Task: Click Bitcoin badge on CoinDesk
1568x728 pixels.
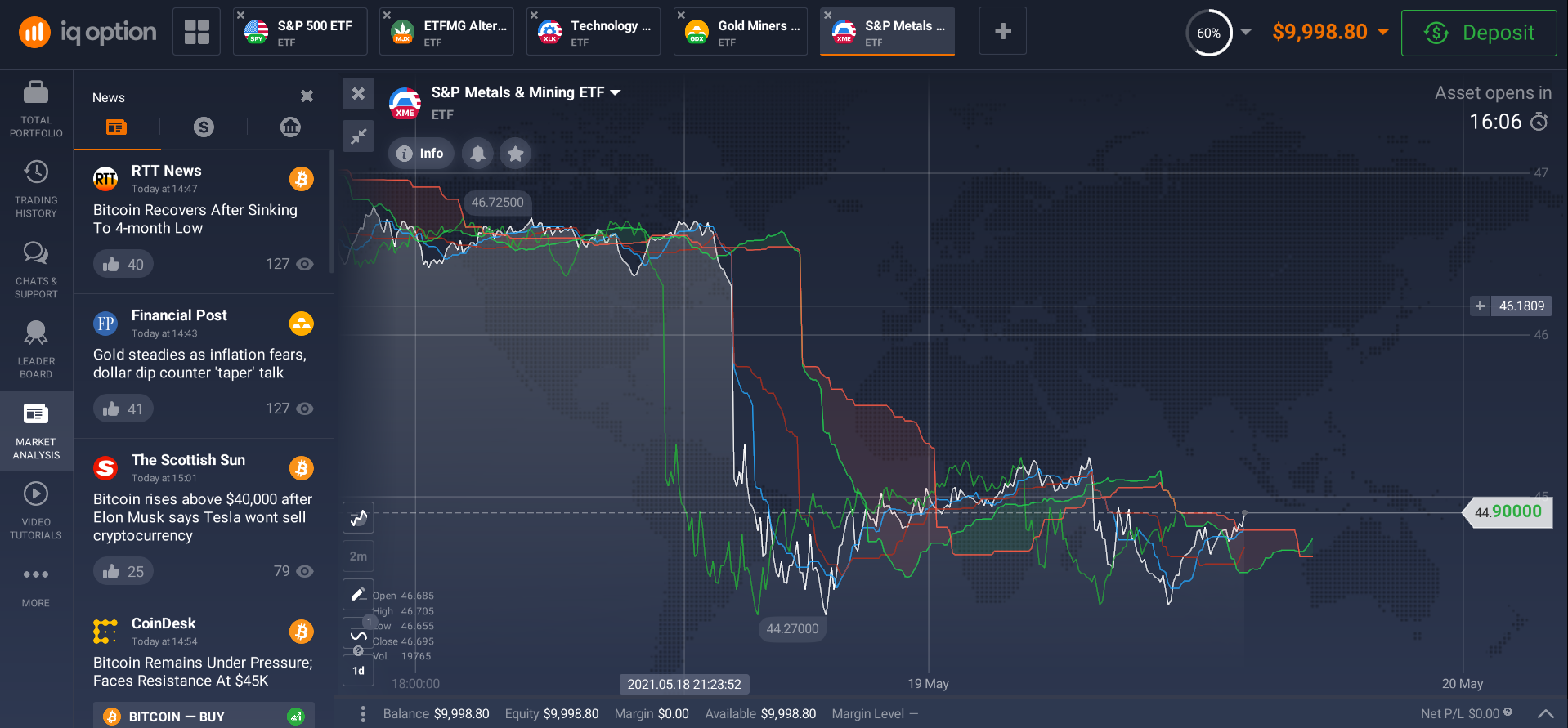Action: [x=302, y=632]
